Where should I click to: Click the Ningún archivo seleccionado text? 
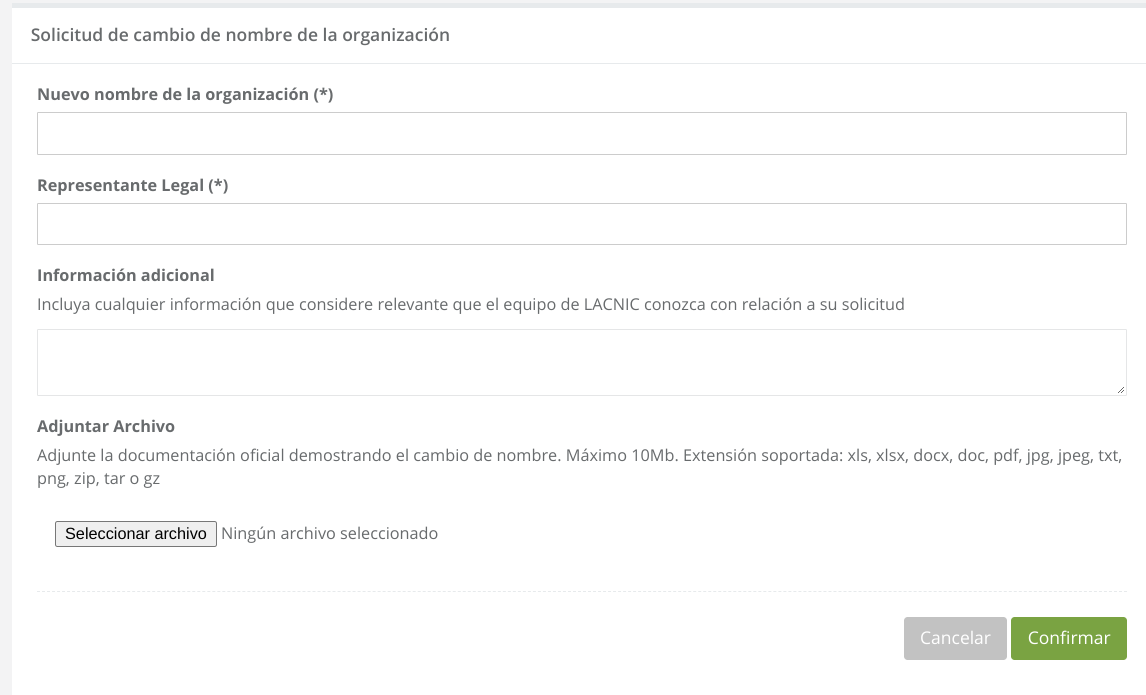tap(329, 533)
